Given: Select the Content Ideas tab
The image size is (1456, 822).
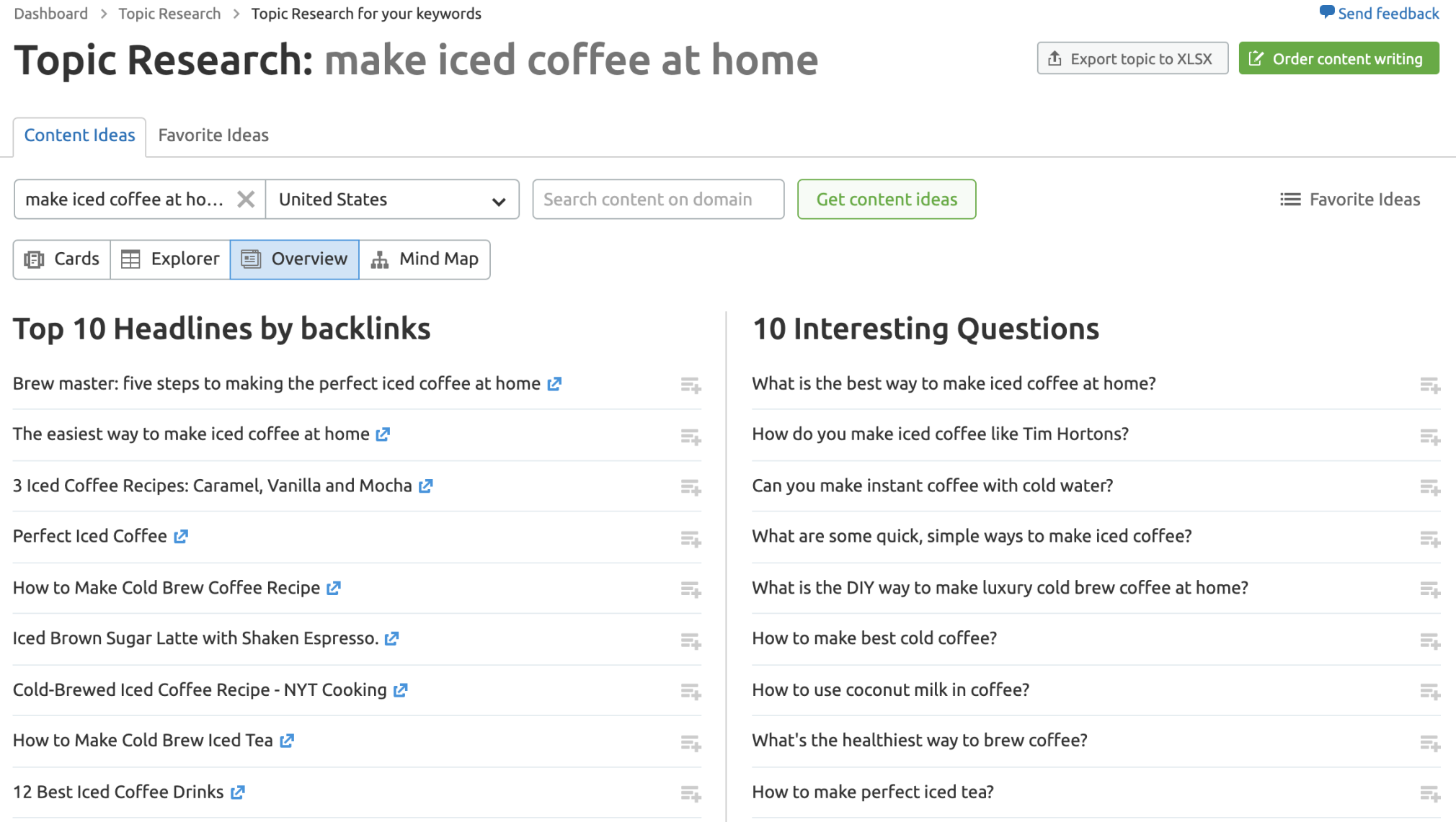Looking at the screenshot, I should click(x=80, y=135).
